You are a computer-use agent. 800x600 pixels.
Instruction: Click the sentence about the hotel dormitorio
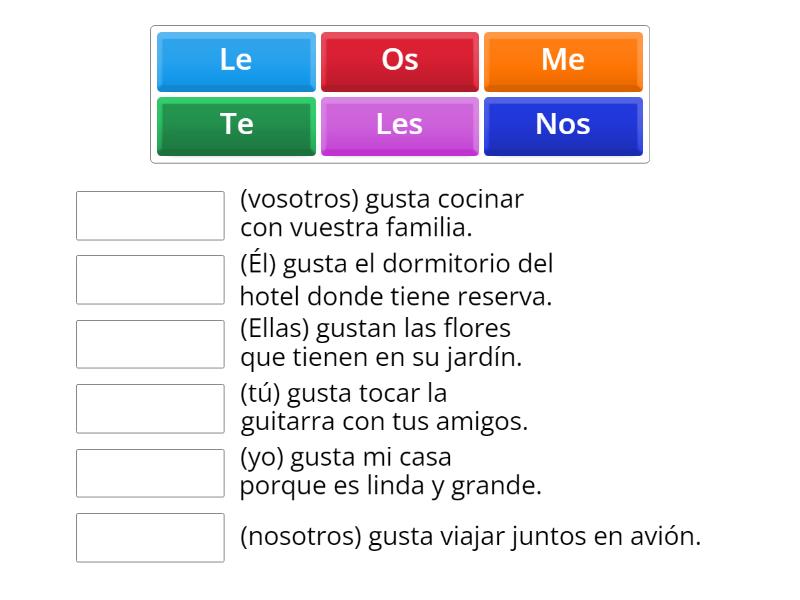pyautogui.click(x=395, y=280)
